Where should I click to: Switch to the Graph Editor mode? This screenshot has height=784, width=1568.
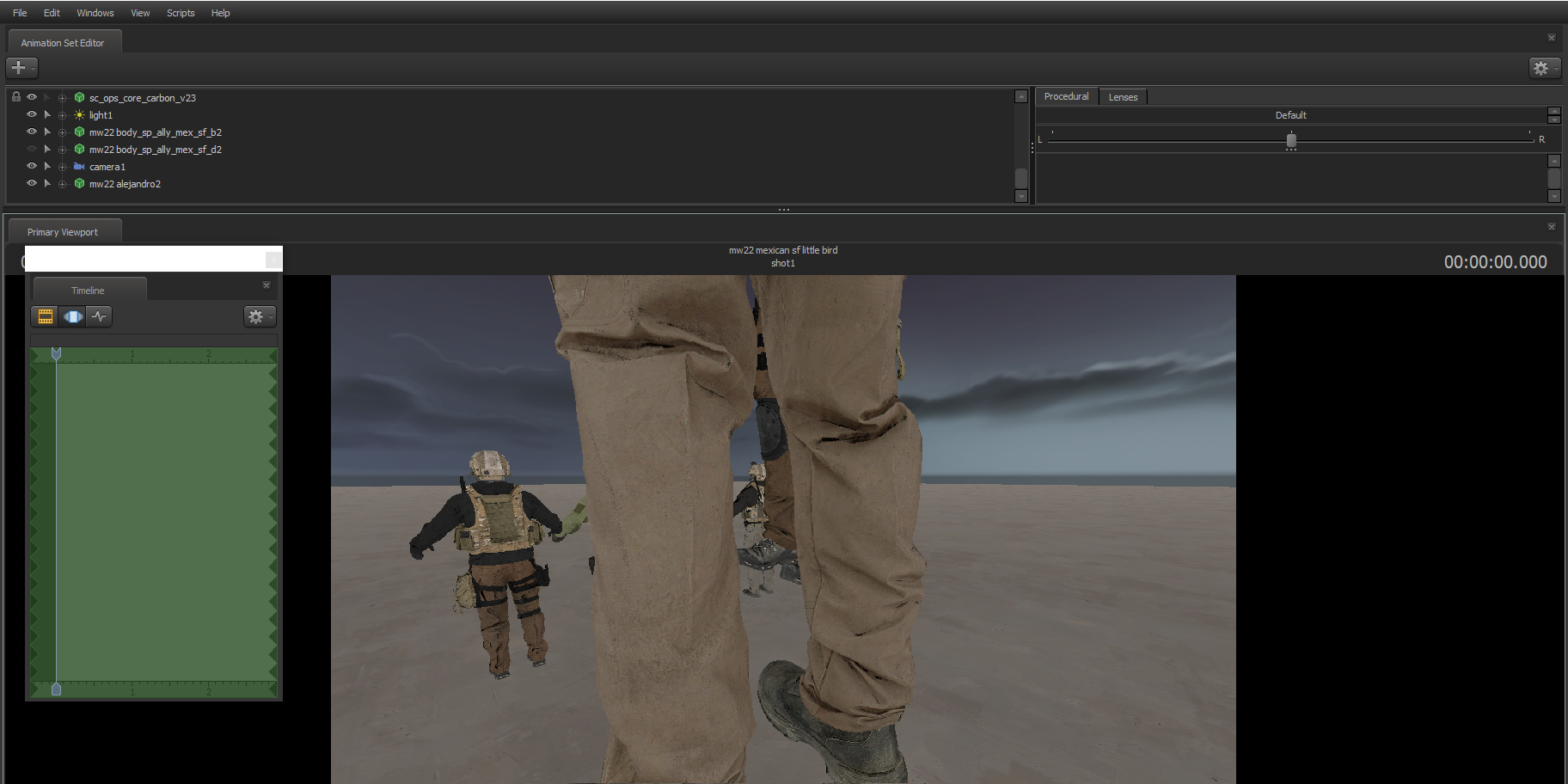99,316
